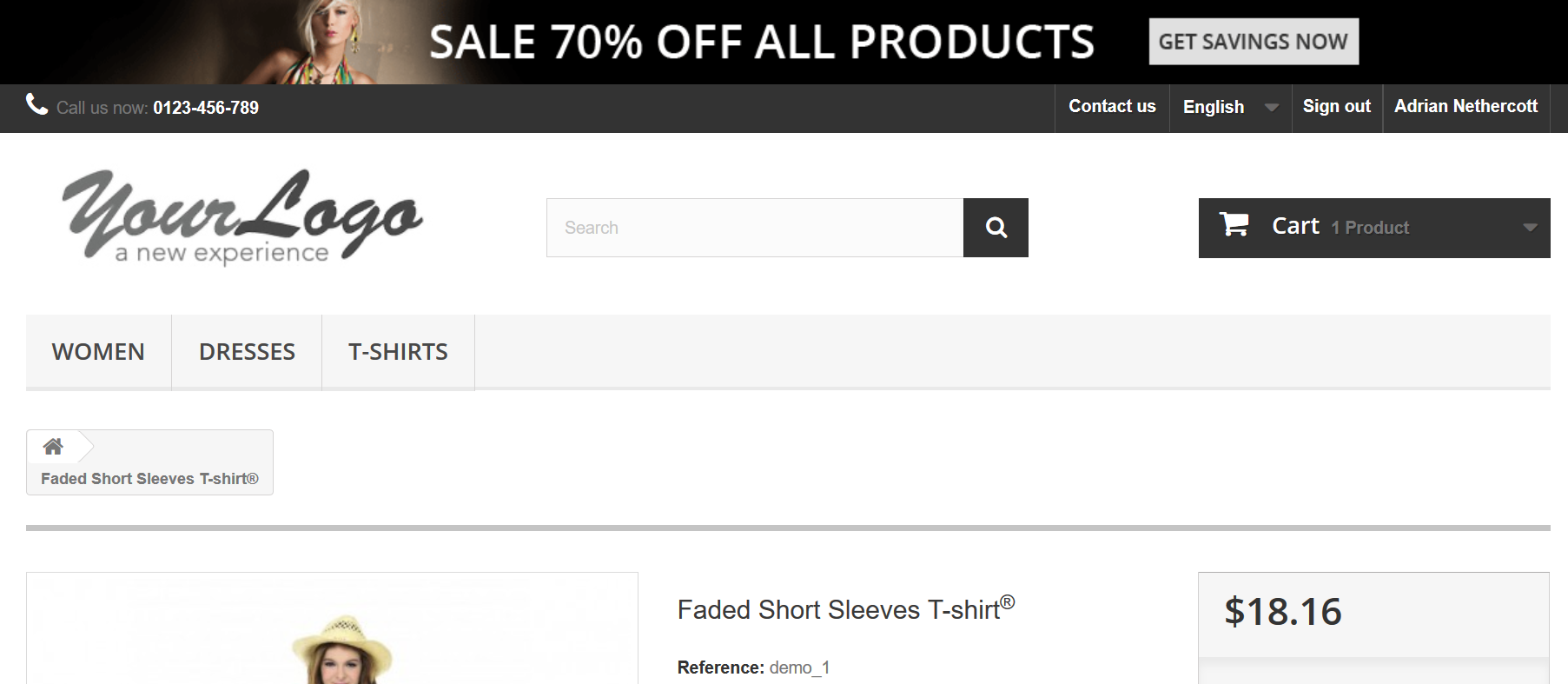Open the WOMEN category menu

pyautogui.click(x=98, y=352)
